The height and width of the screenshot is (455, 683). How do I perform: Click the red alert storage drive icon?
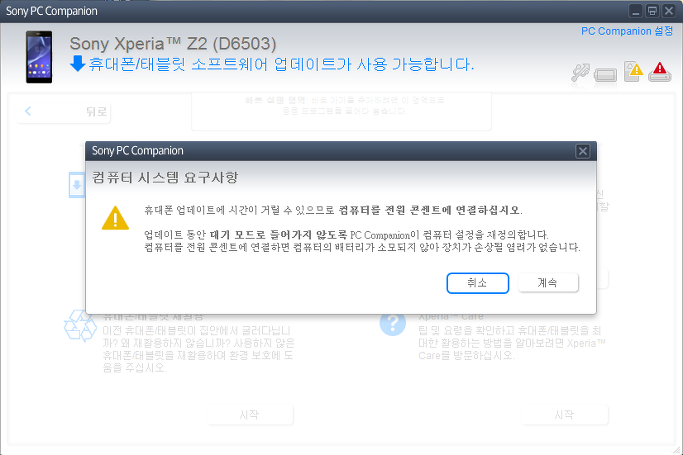[659, 72]
